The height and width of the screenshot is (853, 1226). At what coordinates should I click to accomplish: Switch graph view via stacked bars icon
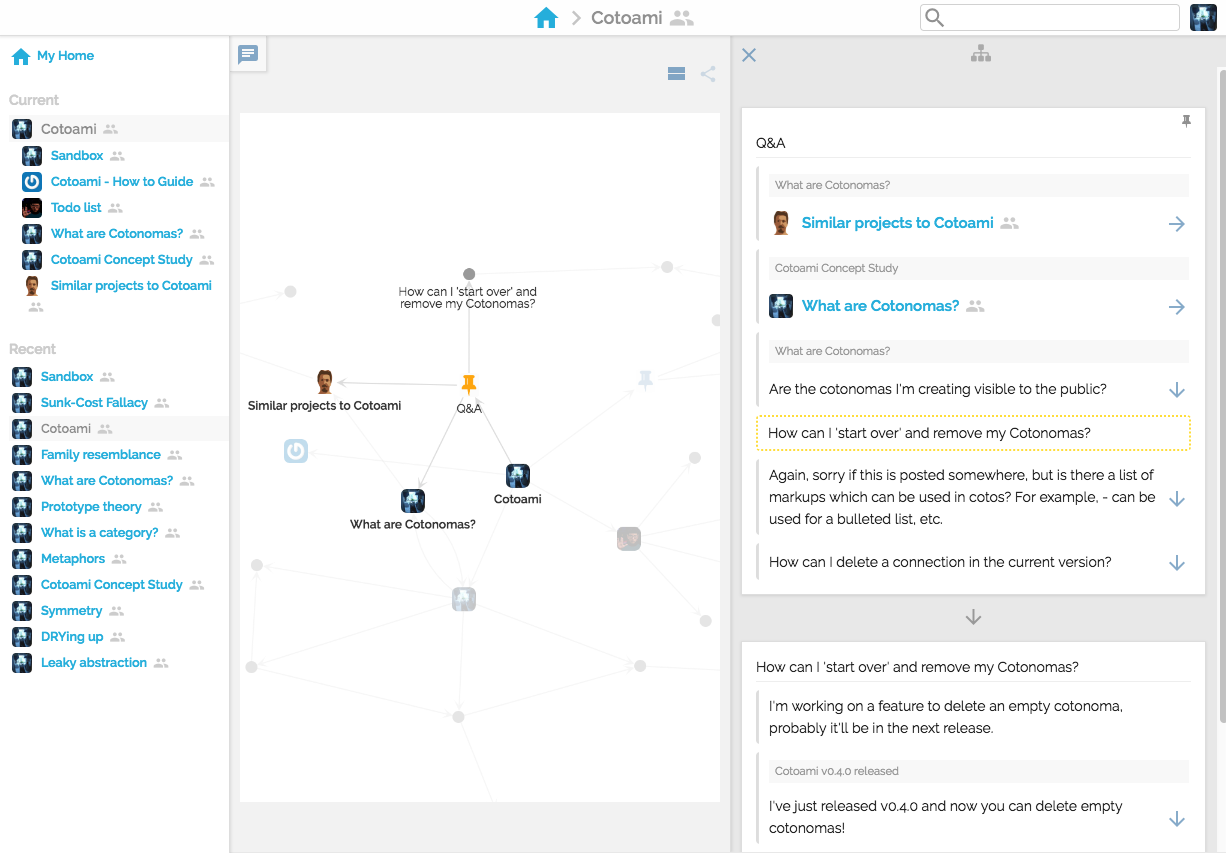[x=676, y=73]
